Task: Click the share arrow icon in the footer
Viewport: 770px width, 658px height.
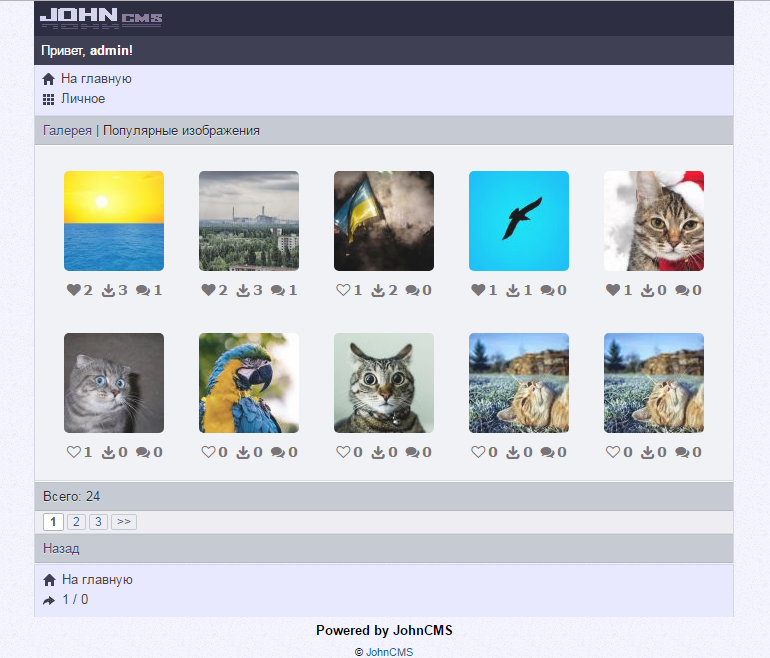Action: tap(49, 600)
